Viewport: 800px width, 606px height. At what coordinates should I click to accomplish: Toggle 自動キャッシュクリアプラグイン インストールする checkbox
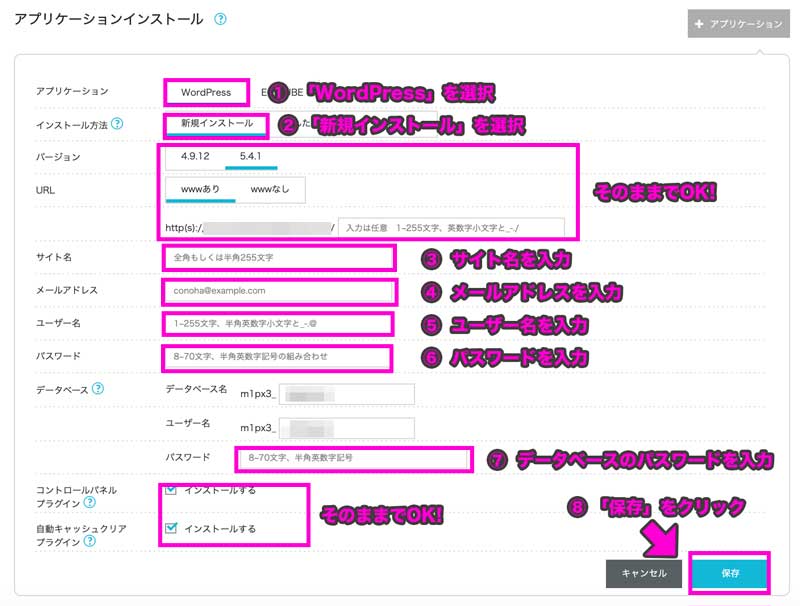[x=171, y=527]
